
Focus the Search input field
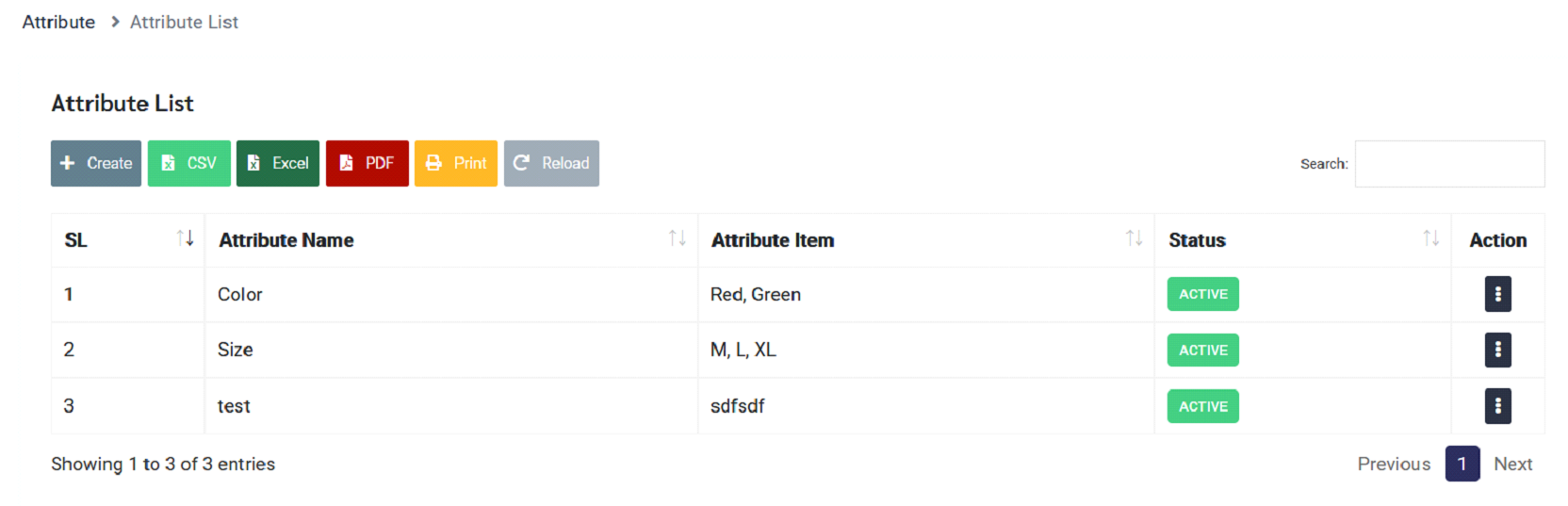click(x=1449, y=164)
